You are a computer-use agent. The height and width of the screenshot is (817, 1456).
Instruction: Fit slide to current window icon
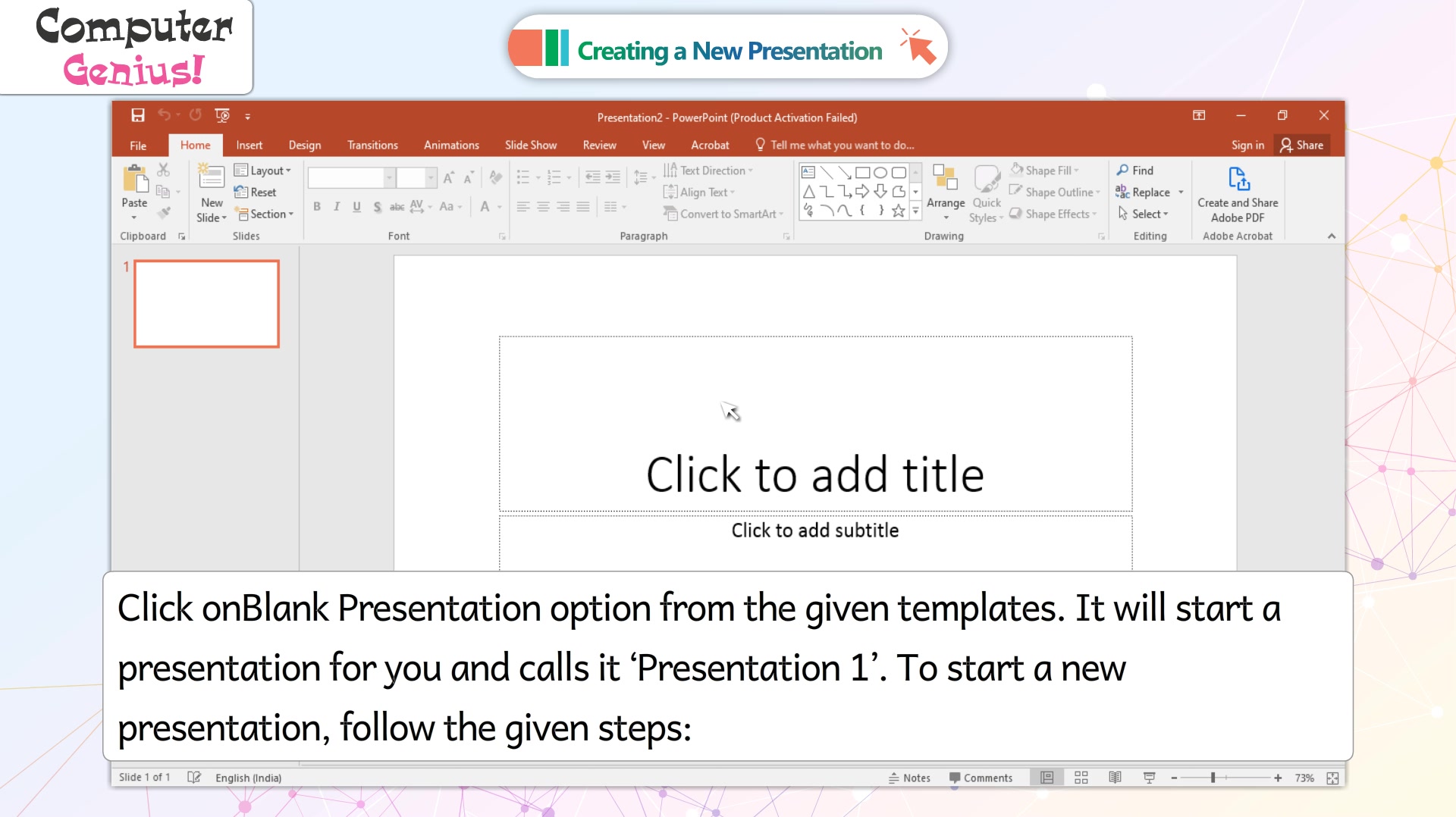(1332, 778)
